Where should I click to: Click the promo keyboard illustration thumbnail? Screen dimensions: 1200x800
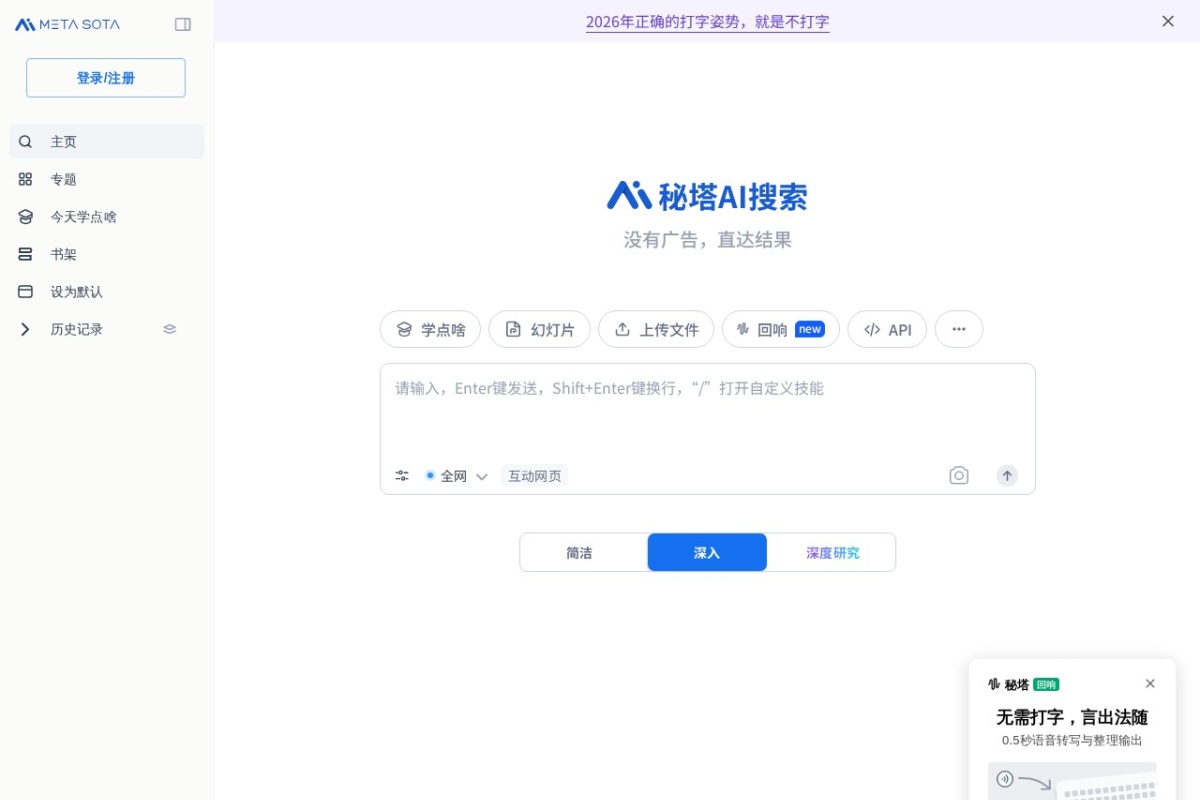(1072, 781)
